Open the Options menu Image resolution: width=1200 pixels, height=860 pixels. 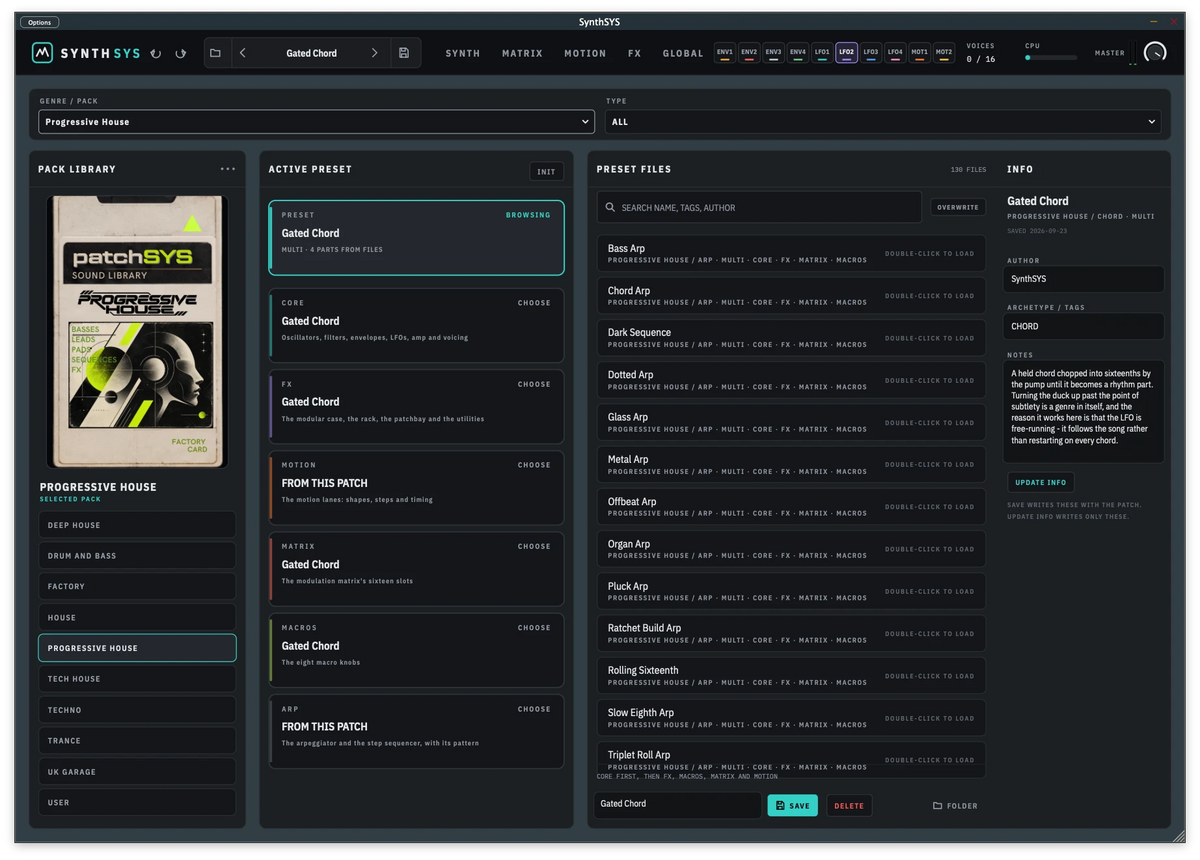coord(39,22)
